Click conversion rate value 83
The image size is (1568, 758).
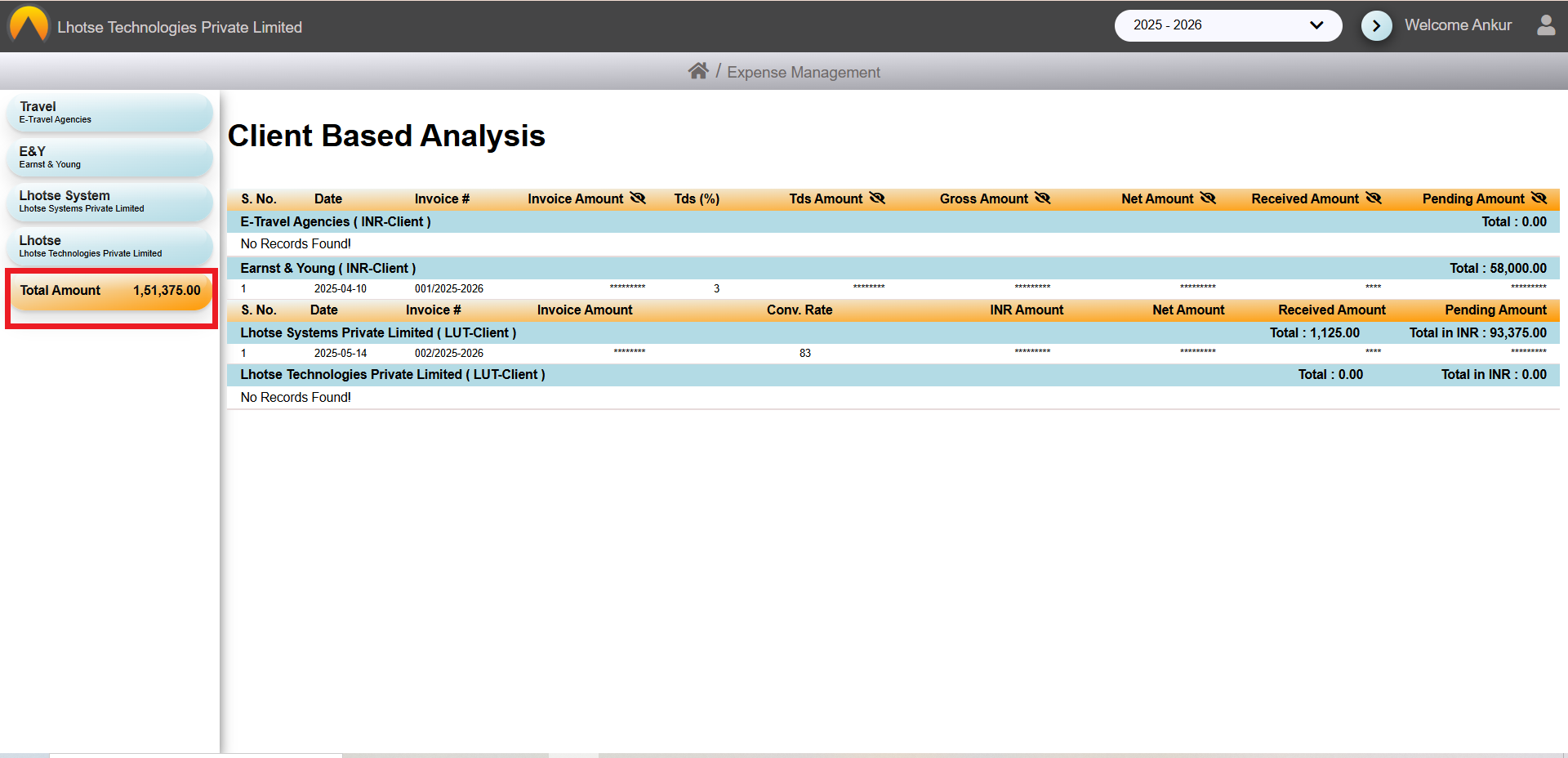pos(805,353)
